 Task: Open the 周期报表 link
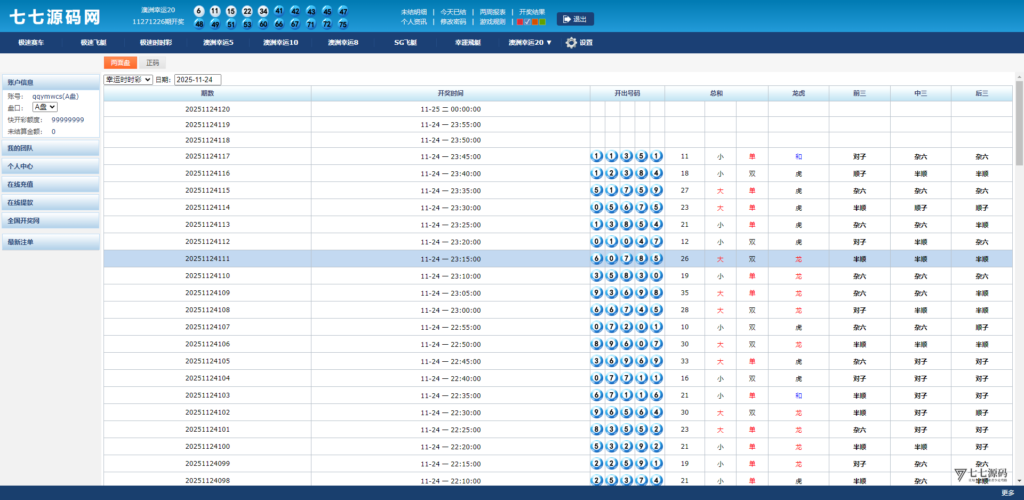tap(493, 11)
